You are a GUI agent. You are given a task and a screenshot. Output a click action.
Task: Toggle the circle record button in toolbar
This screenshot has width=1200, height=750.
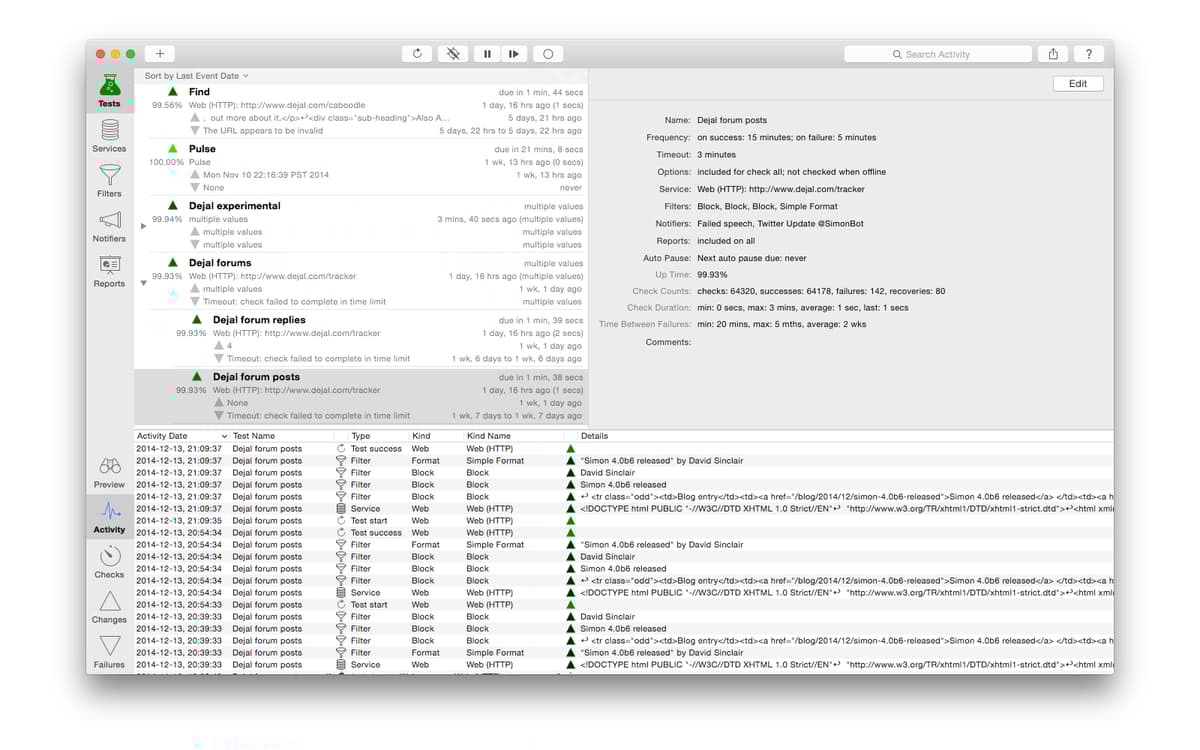tap(547, 54)
